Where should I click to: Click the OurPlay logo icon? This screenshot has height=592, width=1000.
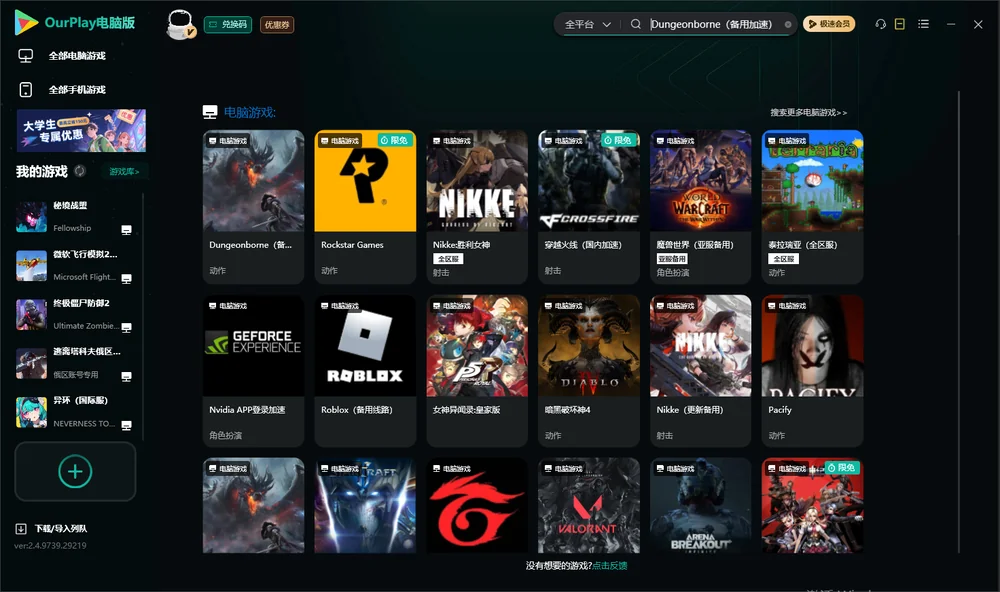tap(26, 22)
